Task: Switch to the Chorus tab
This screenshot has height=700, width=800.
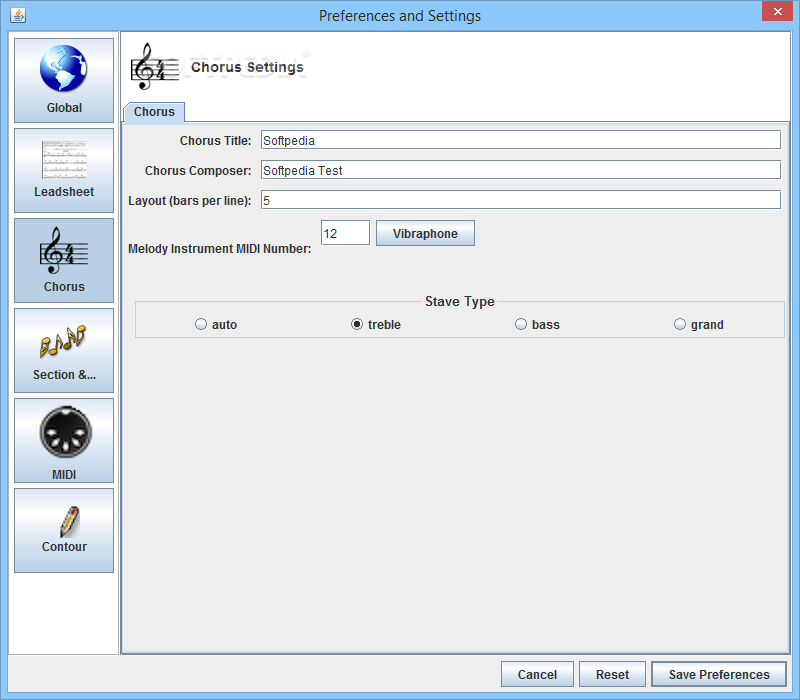Action: point(154,112)
